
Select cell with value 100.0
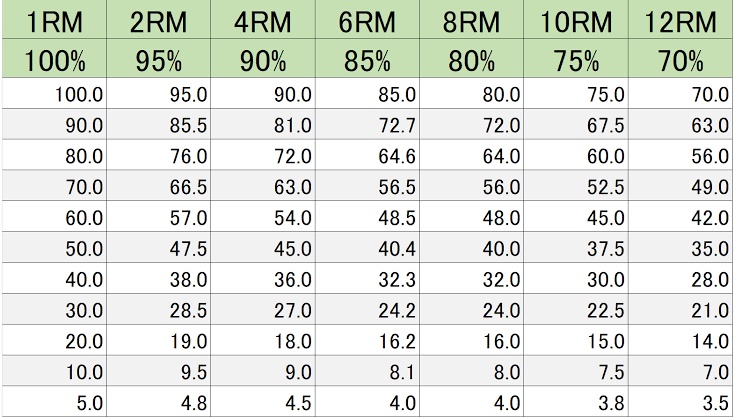(x=54, y=94)
